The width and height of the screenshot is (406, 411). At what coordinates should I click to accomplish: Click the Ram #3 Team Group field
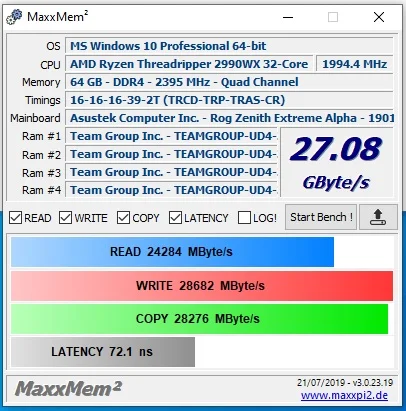pyautogui.click(x=171, y=172)
